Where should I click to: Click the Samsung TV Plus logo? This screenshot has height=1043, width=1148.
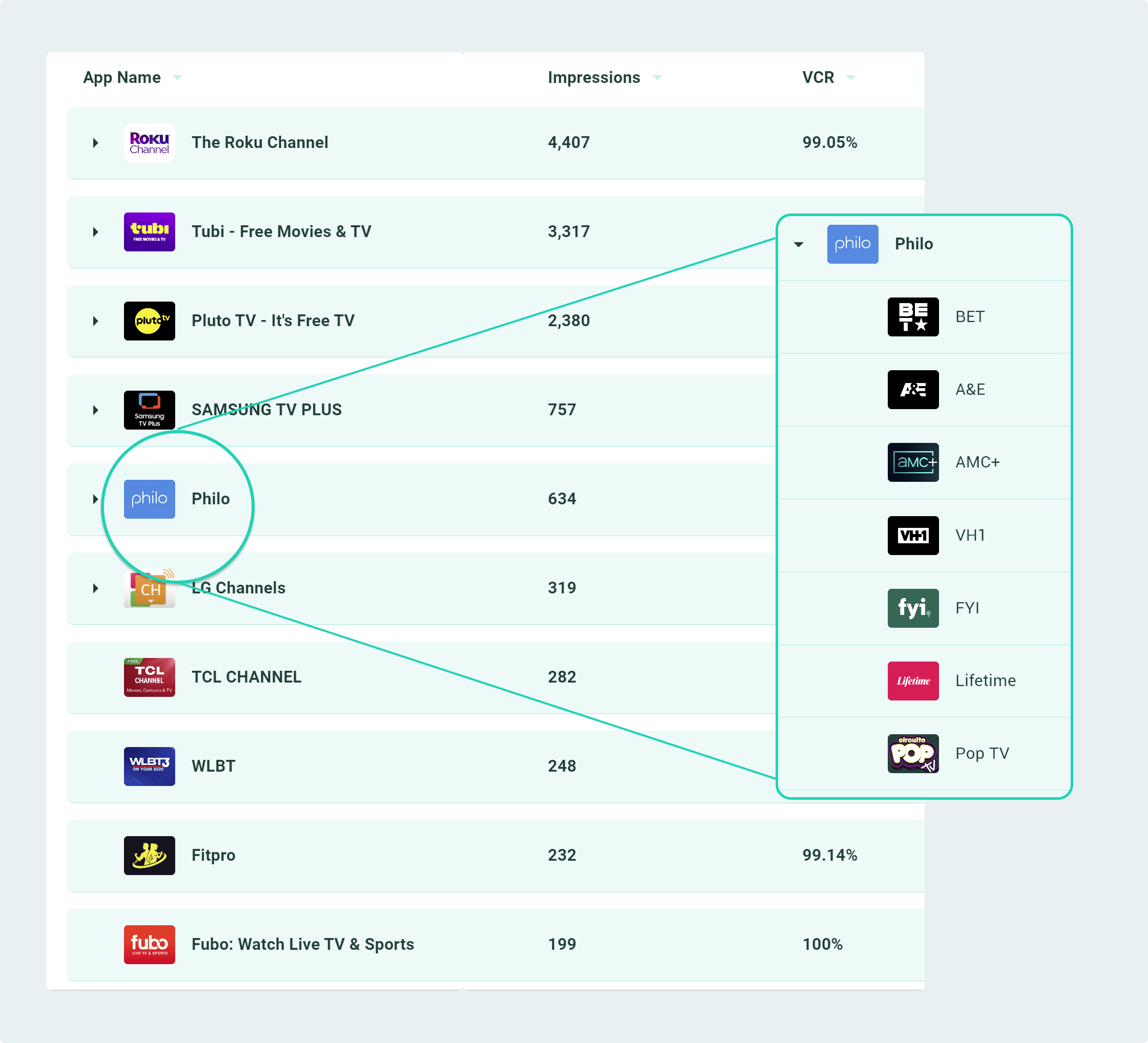(x=149, y=410)
